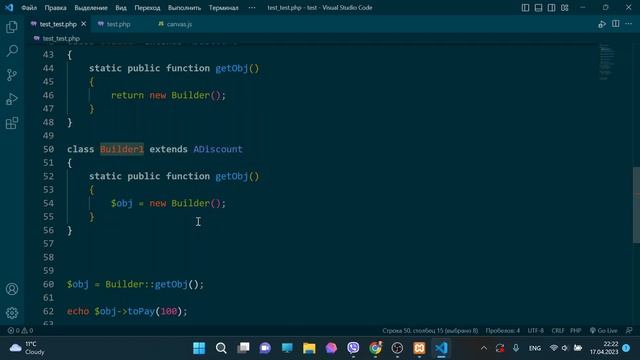Open the Explorer view in activity bar
The image size is (640, 360).
pyautogui.click(x=12, y=27)
